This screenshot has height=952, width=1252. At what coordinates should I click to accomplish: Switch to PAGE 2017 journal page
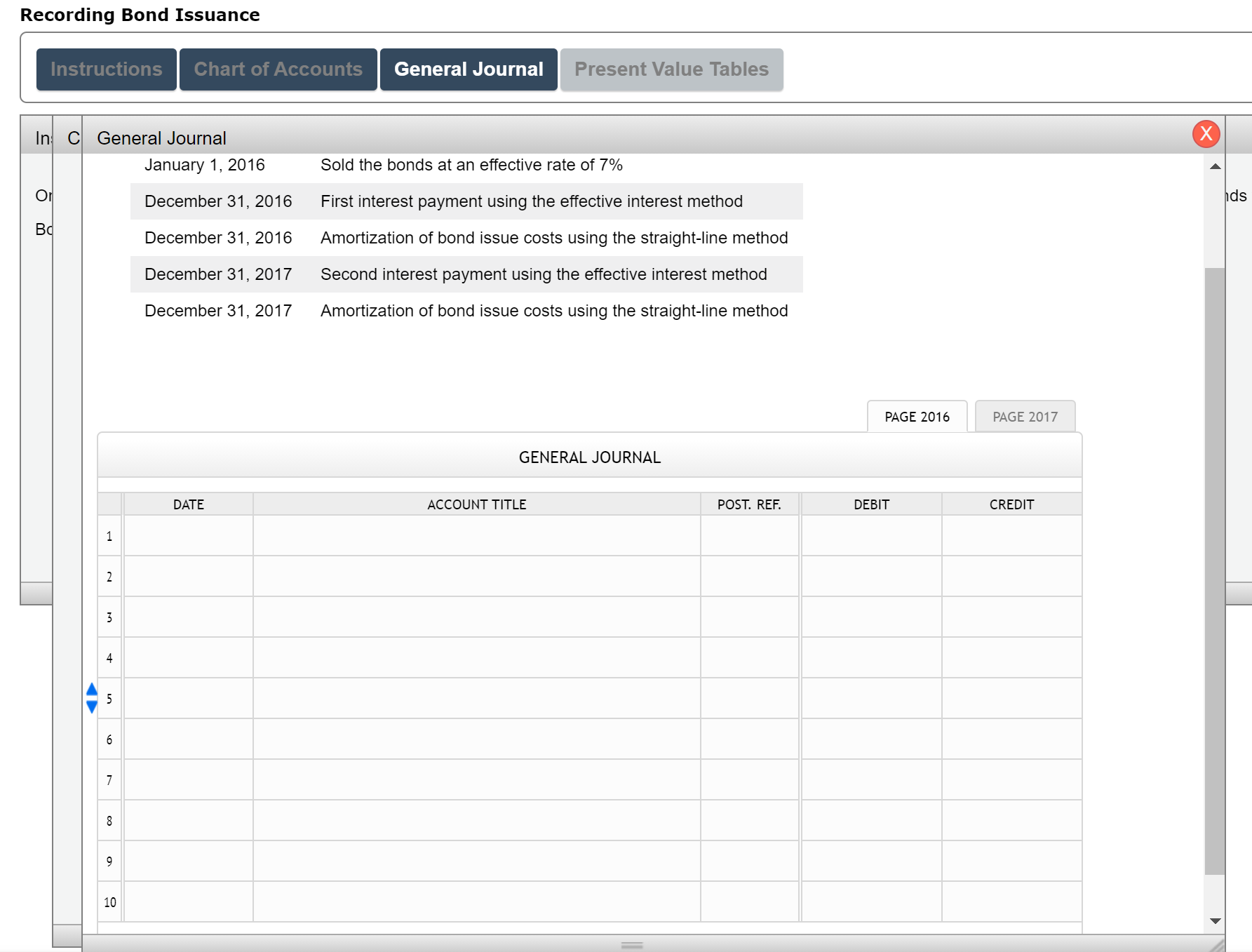click(x=1025, y=417)
